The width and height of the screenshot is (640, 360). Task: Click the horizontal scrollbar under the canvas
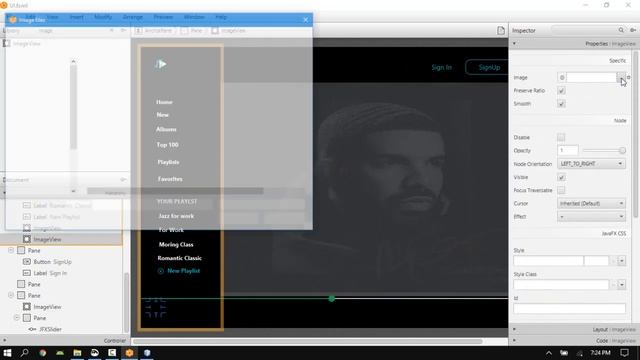[x=307, y=341]
